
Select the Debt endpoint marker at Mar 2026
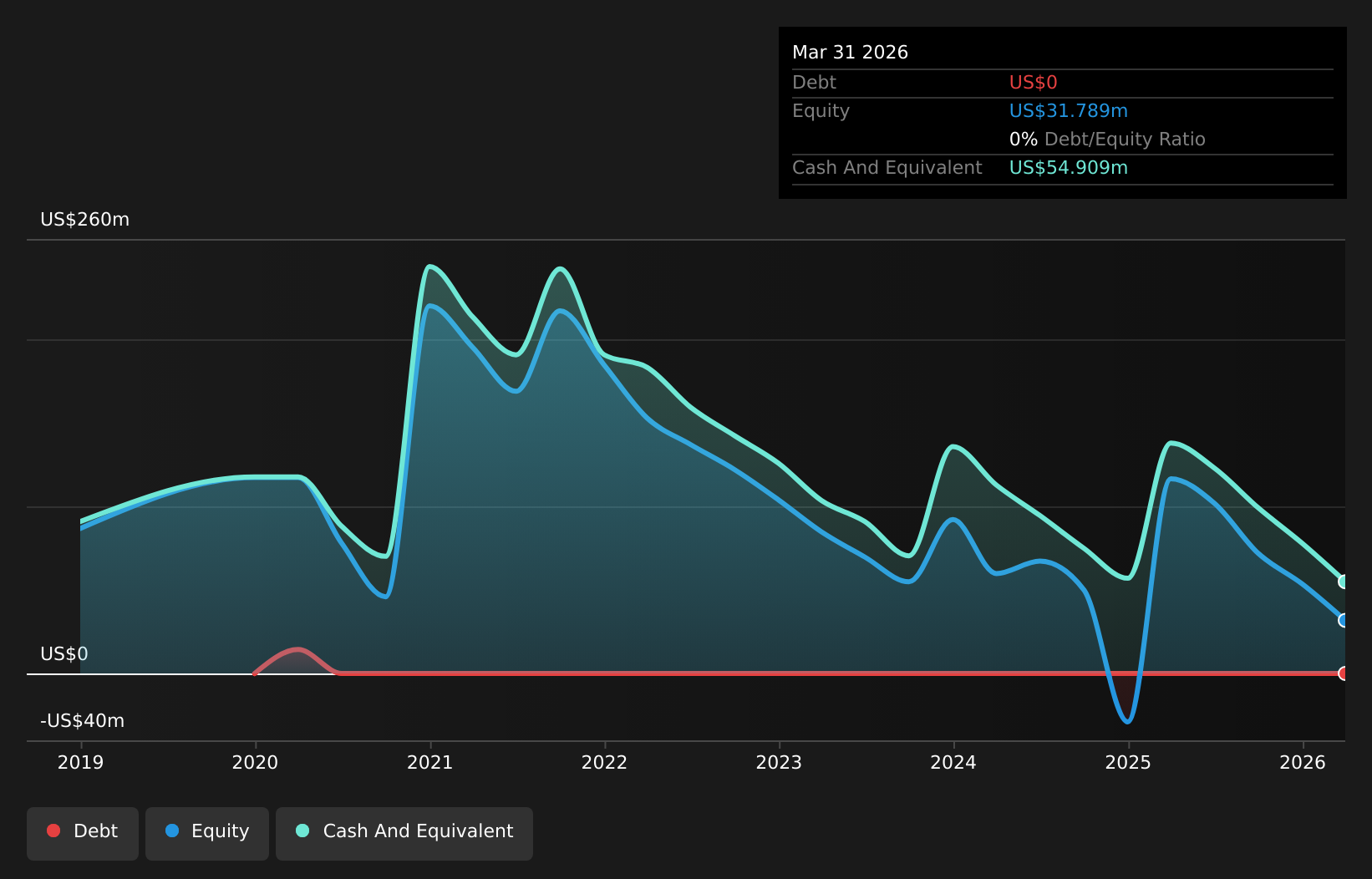coord(1344,673)
